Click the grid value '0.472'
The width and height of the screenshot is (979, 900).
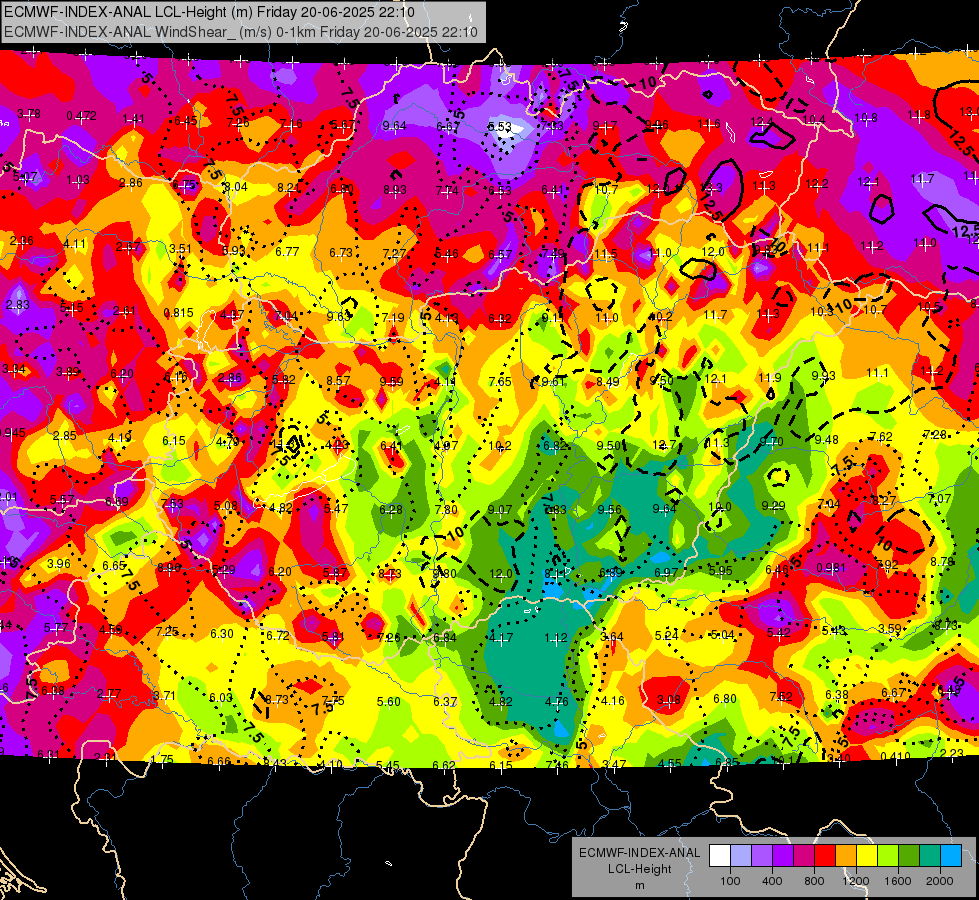[x=81, y=116]
